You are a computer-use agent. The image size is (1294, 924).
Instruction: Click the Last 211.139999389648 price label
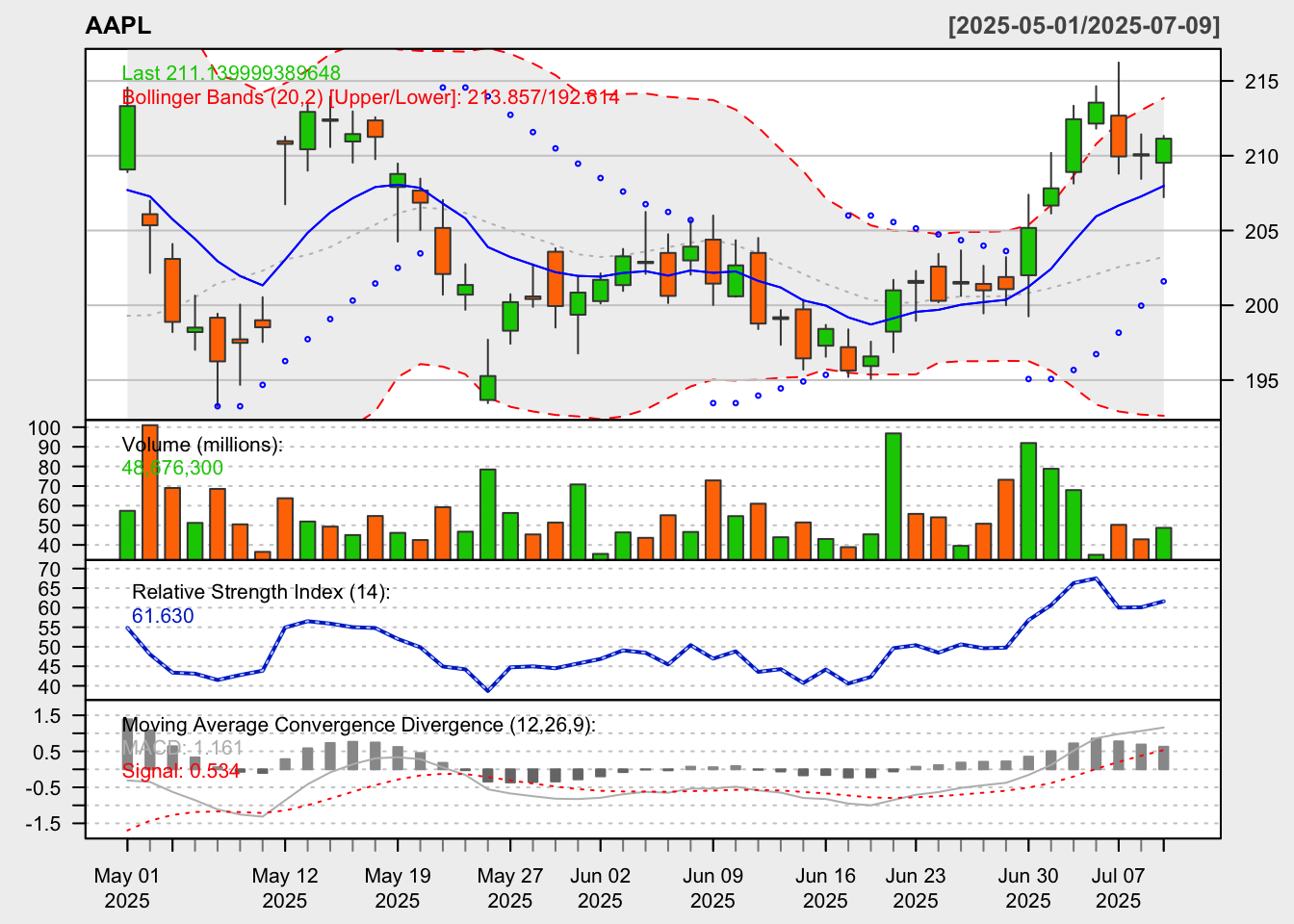click(x=231, y=73)
